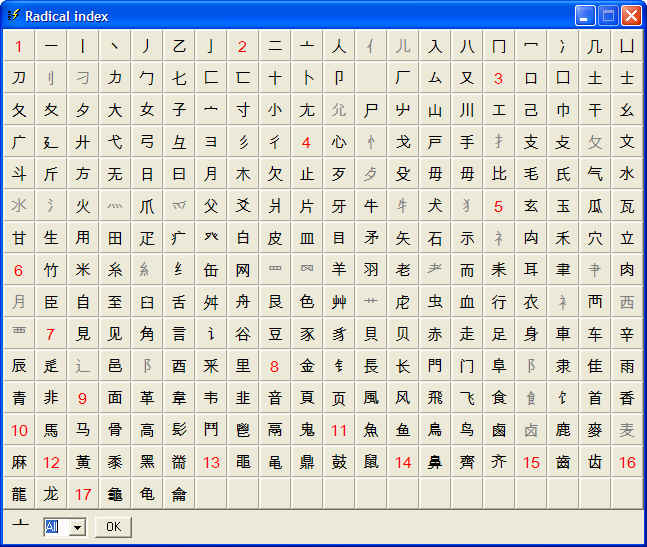
Task: Pick the radical 言 (speech)
Action: [x=179, y=334]
